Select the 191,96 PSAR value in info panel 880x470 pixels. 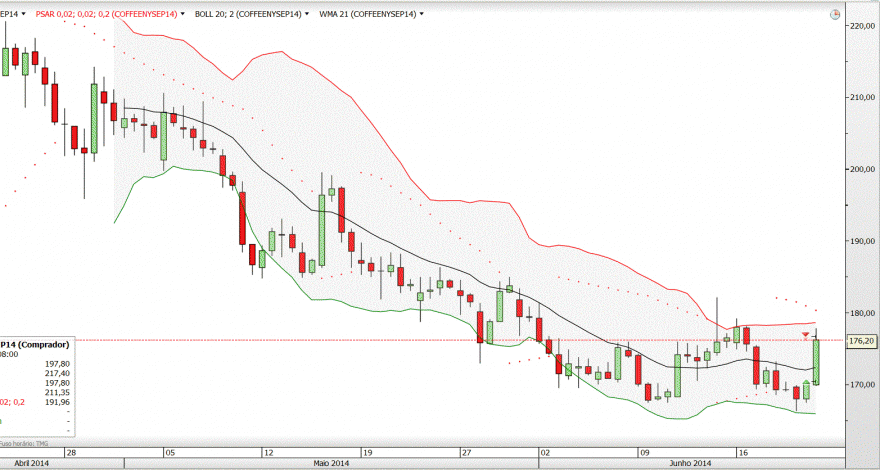[x=57, y=402]
